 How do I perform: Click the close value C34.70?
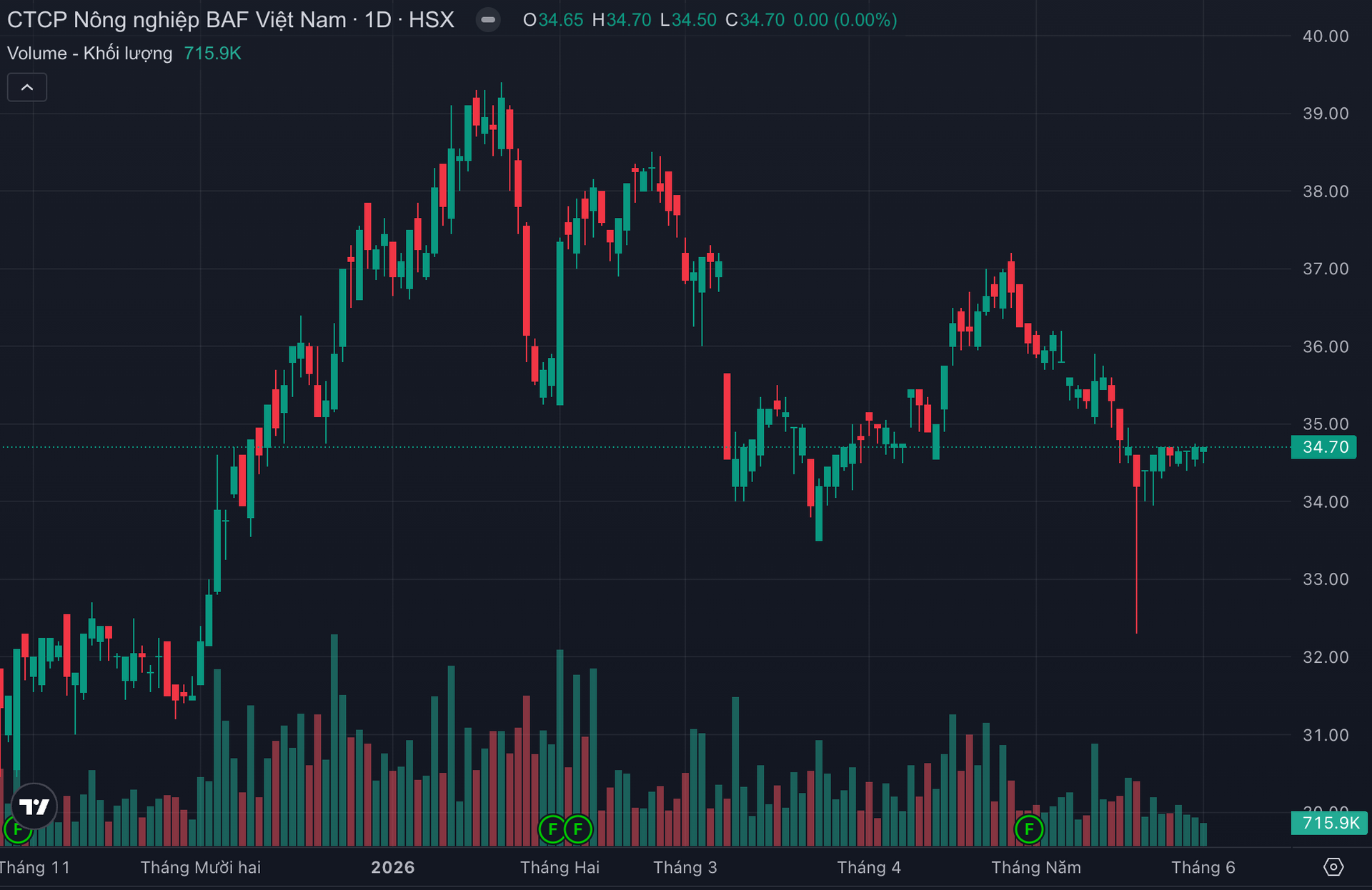(755, 20)
